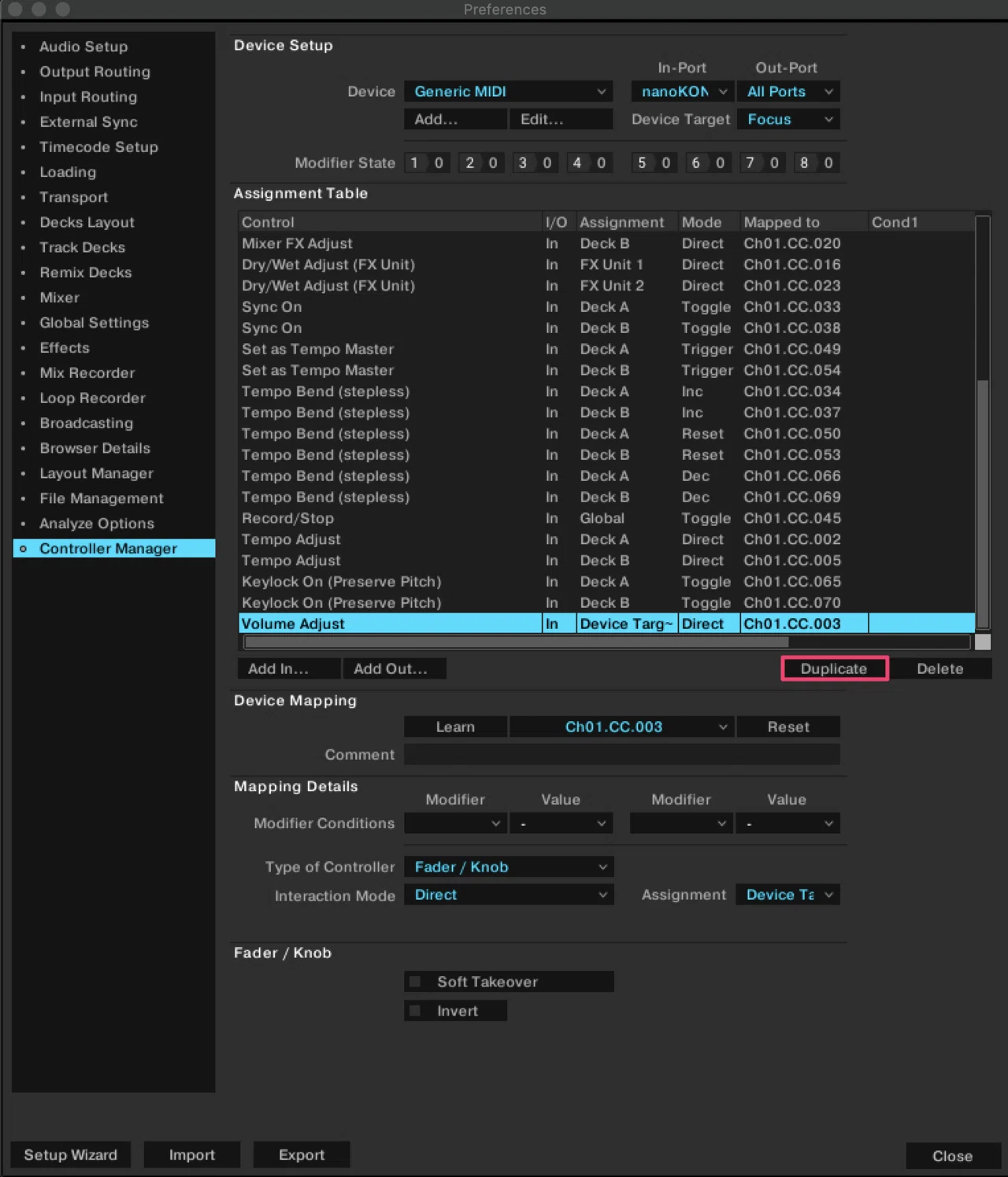Image resolution: width=1008 pixels, height=1177 pixels.
Task: Go to the Effects preferences page
Action: tap(65, 348)
